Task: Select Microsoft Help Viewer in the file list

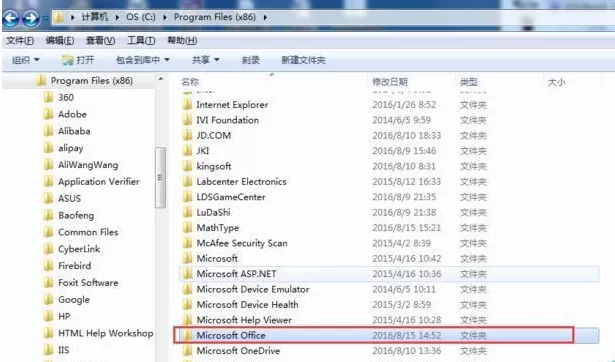Action: pyautogui.click(x=244, y=320)
